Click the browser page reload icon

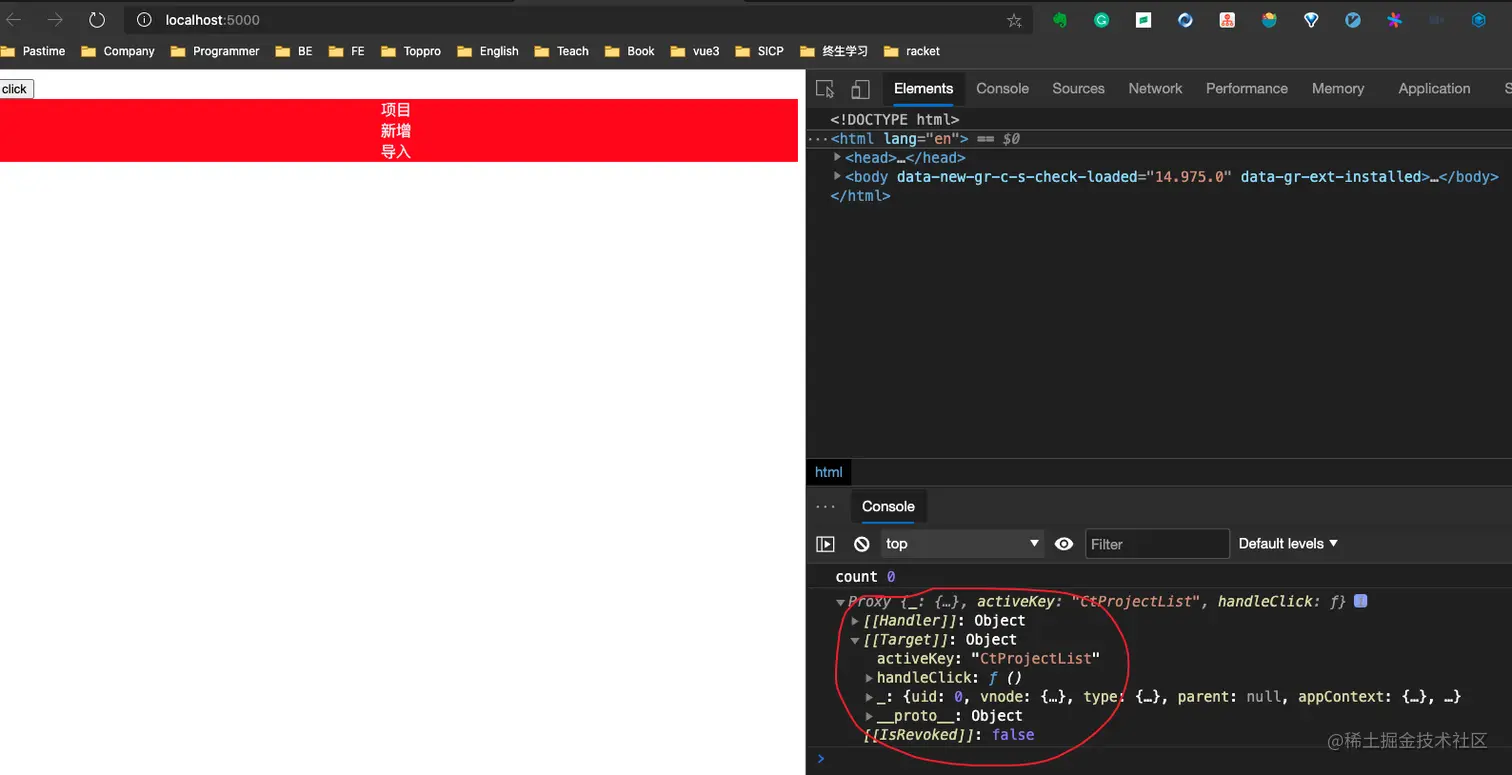click(96, 19)
